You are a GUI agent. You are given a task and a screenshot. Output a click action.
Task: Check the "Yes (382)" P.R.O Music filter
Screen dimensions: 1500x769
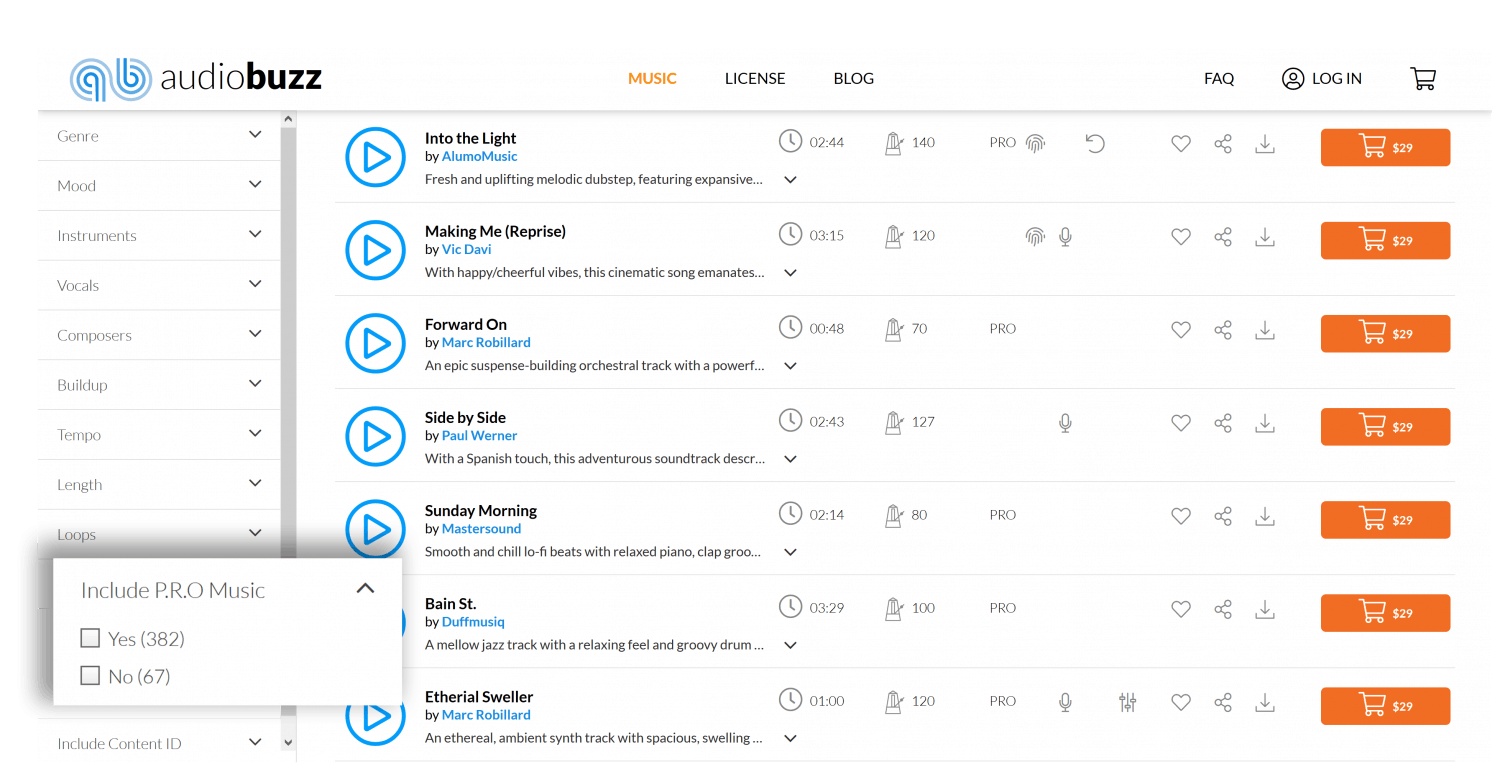coord(90,637)
